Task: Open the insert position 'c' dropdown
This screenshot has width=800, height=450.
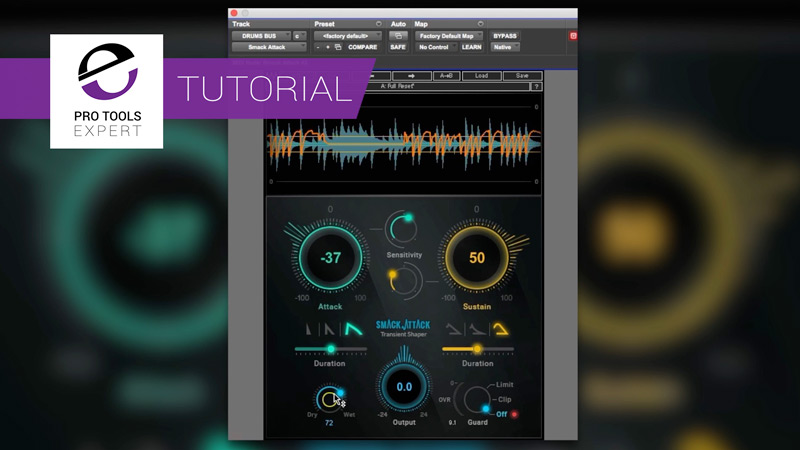Action: [299, 36]
